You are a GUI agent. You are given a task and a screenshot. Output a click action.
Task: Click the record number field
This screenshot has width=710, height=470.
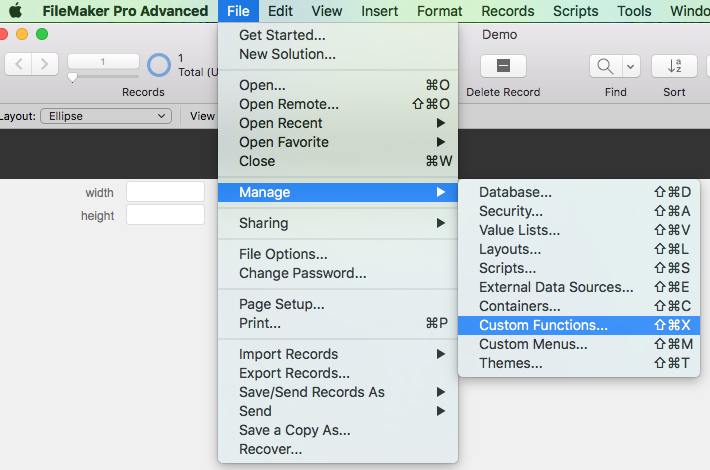tap(103, 62)
